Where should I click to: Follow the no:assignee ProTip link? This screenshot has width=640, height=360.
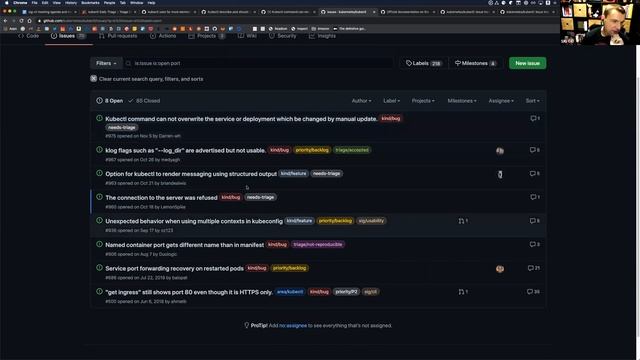point(293,326)
